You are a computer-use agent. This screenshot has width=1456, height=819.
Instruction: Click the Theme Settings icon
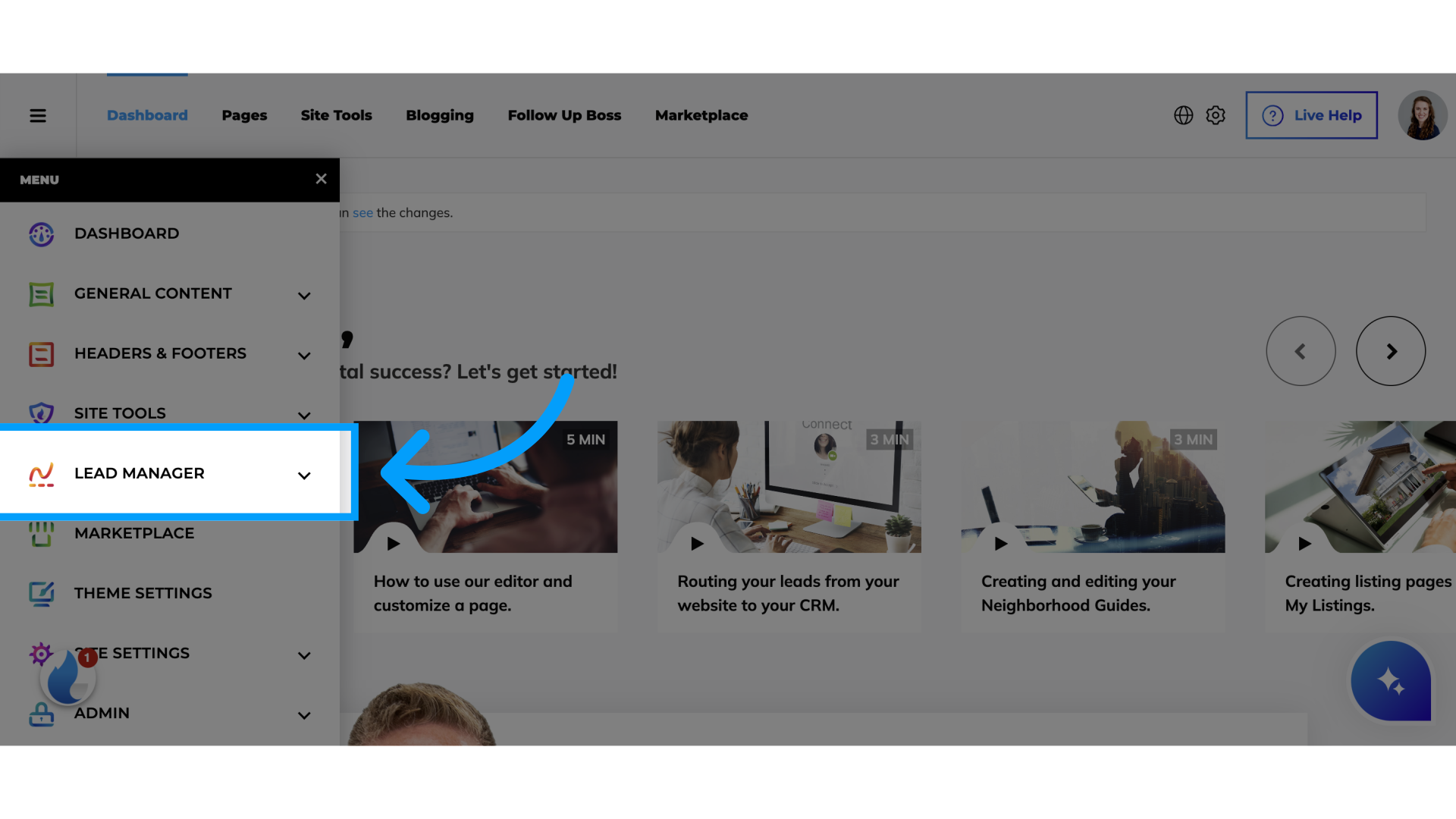coord(40,592)
